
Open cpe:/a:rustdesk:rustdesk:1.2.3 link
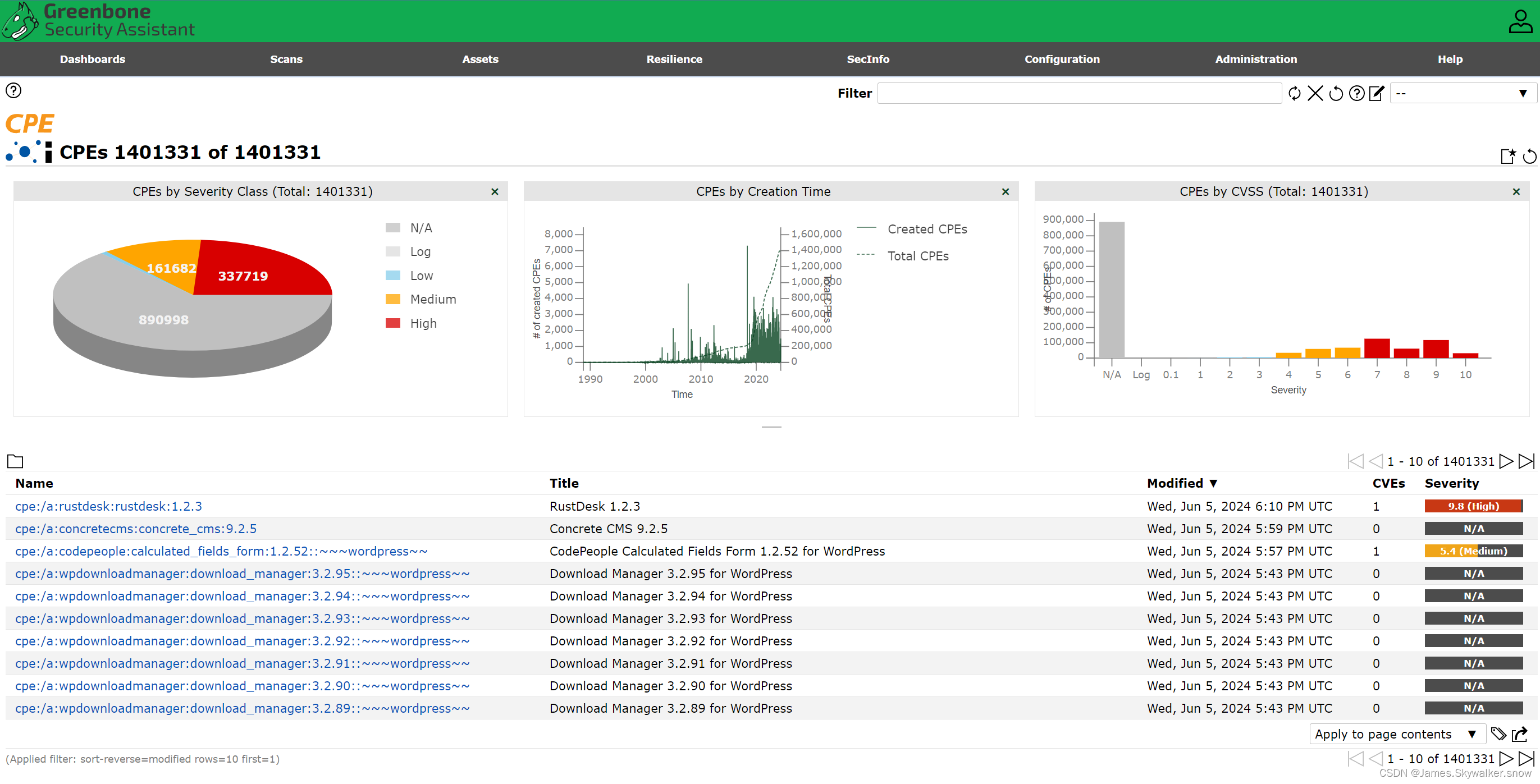coord(108,506)
